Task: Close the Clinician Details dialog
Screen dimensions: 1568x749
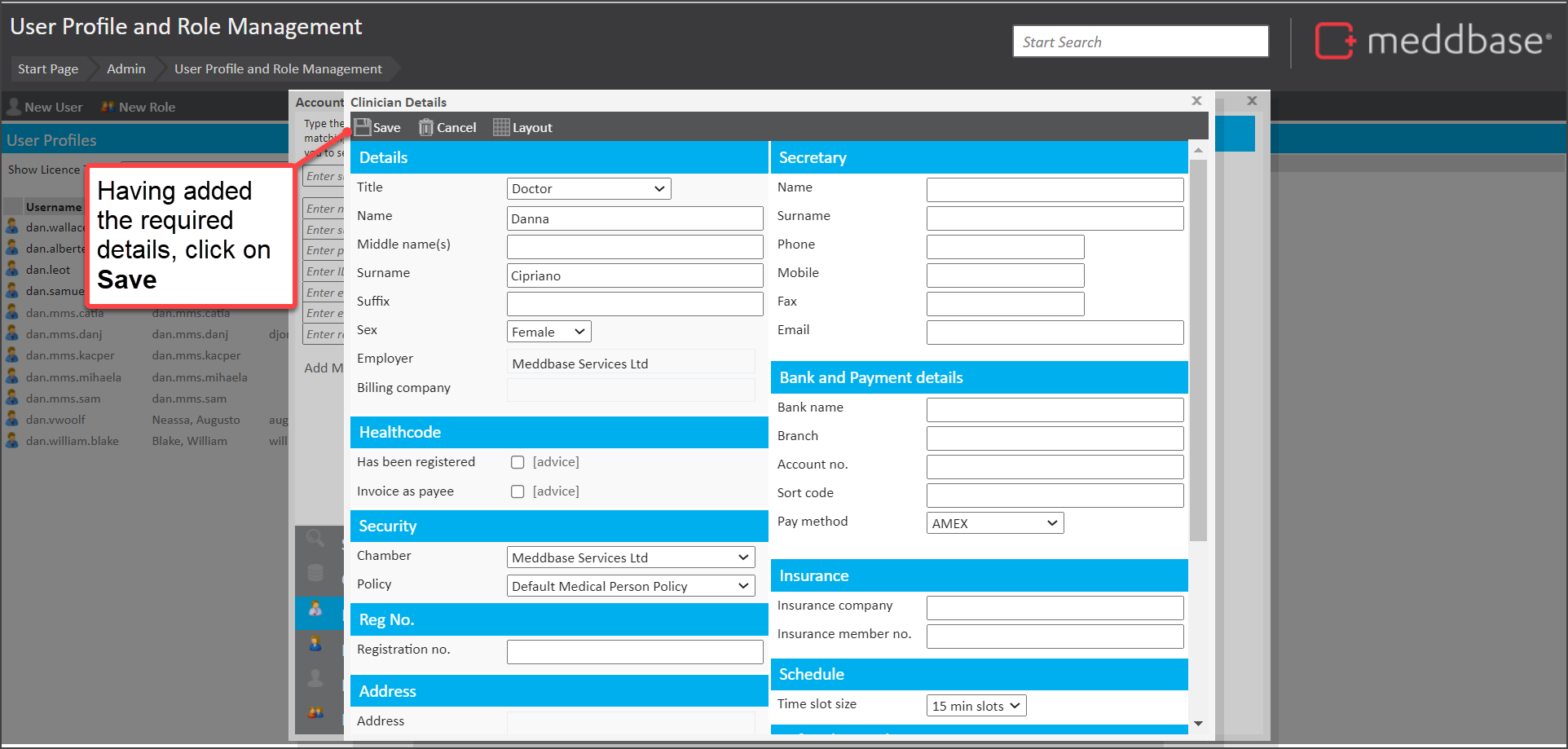Action: [x=1196, y=101]
